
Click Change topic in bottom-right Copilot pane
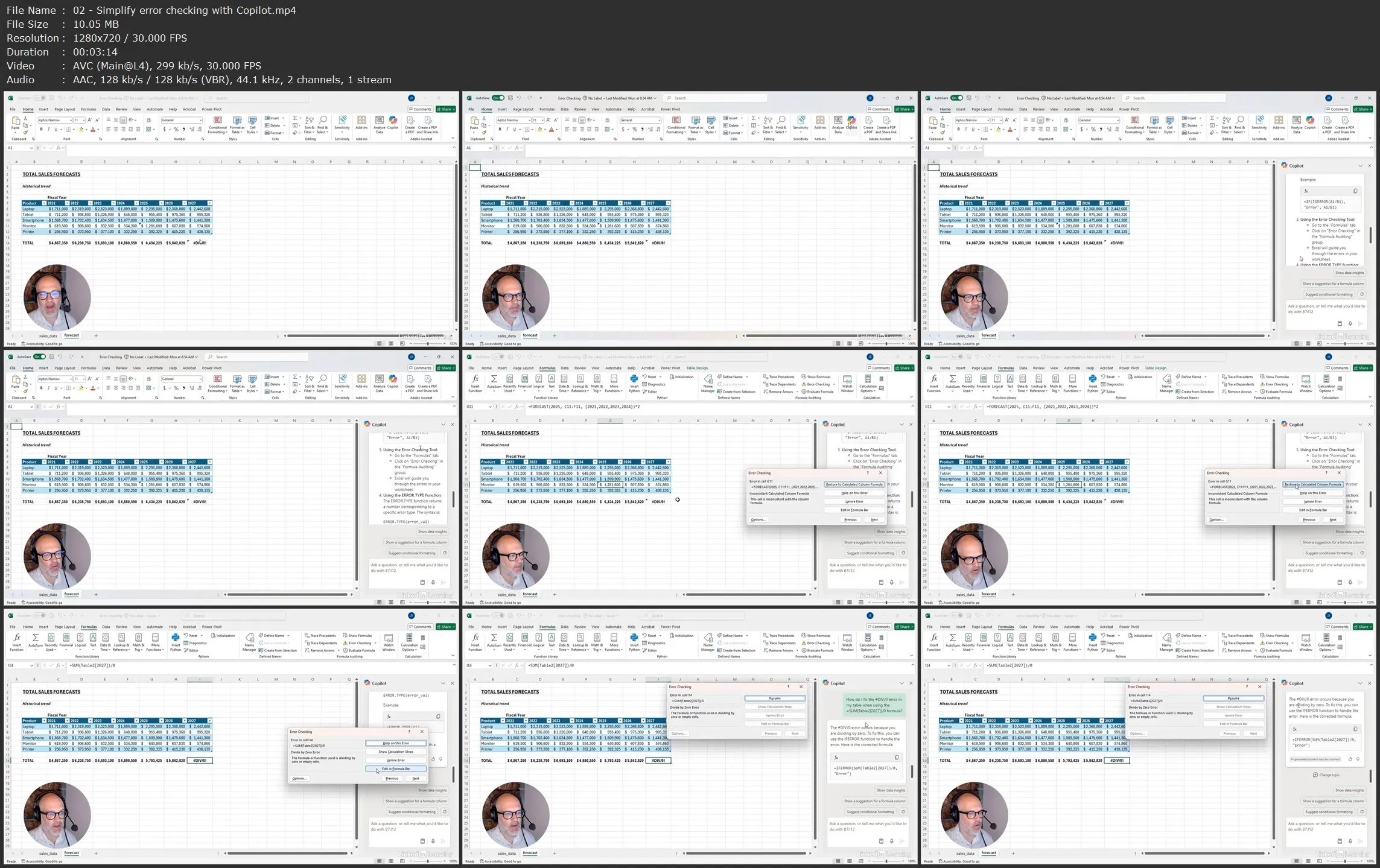point(1326,775)
